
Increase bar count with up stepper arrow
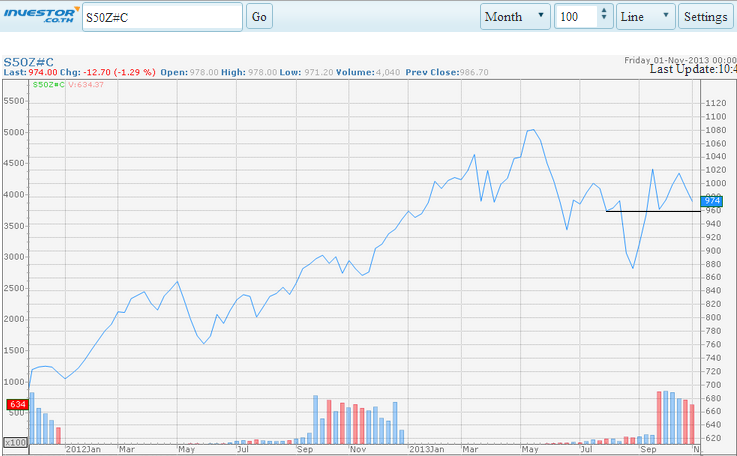[x=604, y=10]
